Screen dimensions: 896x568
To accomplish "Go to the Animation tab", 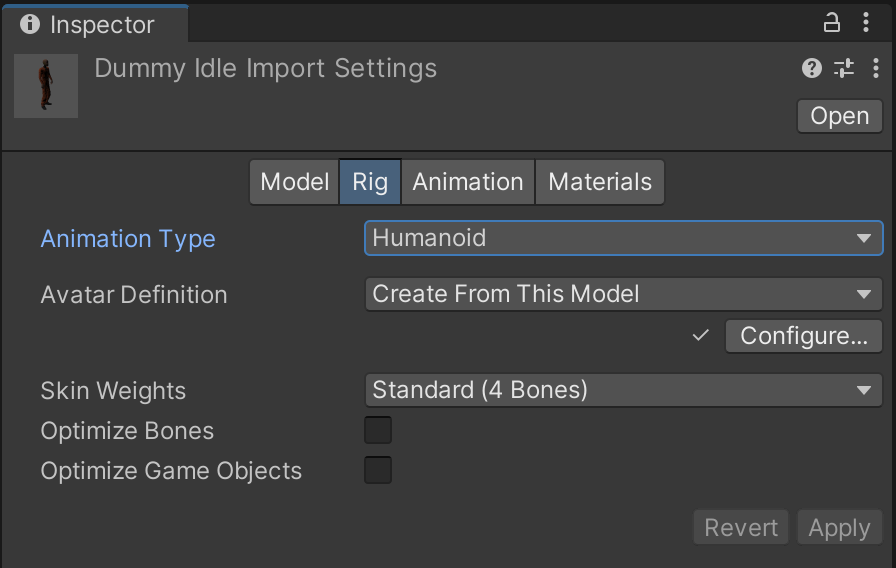I will (468, 182).
